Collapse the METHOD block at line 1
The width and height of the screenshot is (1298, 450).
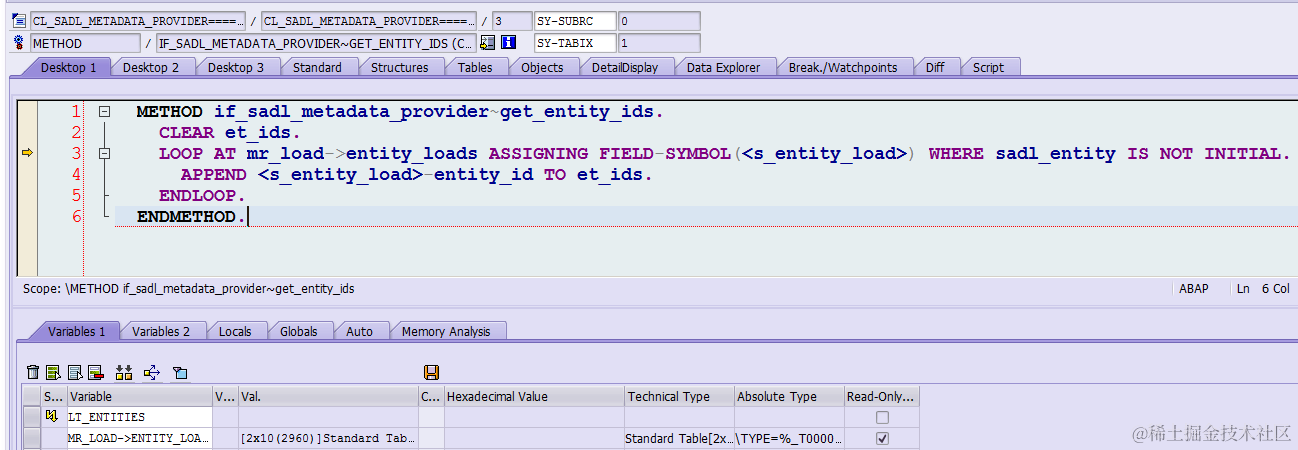click(105, 112)
